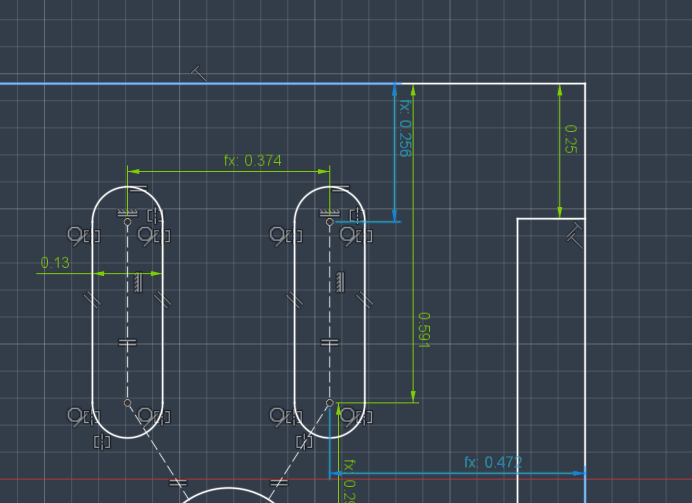This screenshot has height=503, width=692.
Task: Click the tangent constraint at left slot's lower-left corner
Action: (76, 417)
